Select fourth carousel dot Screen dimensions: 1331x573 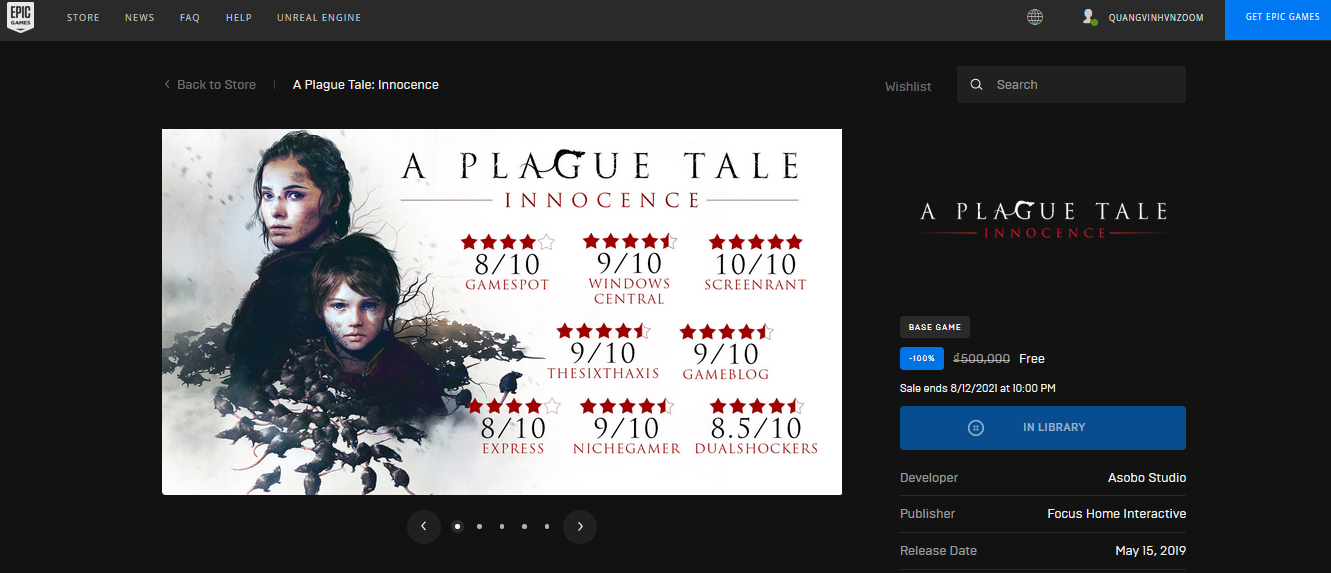pyautogui.click(x=524, y=526)
